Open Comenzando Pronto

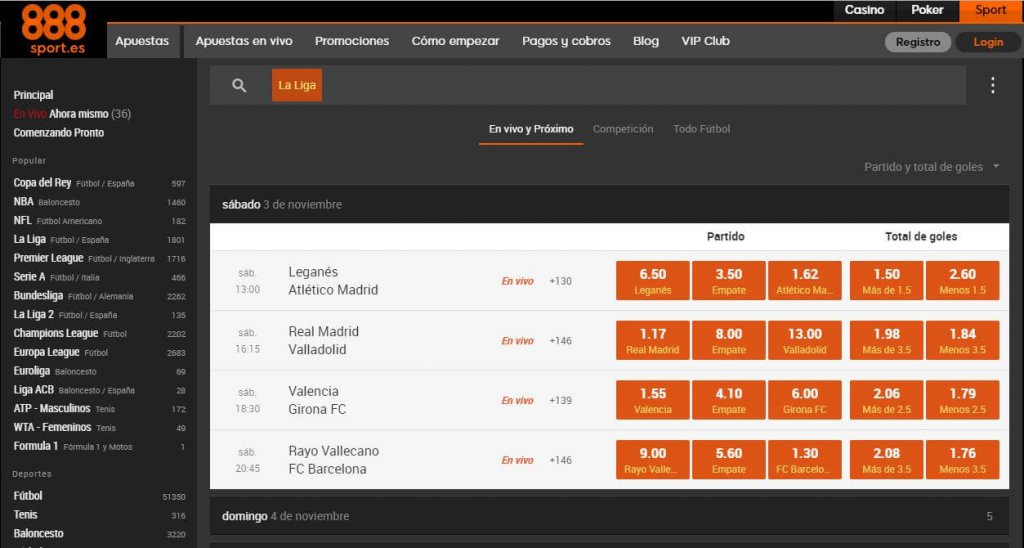pyautogui.click(x=59, y=133)
